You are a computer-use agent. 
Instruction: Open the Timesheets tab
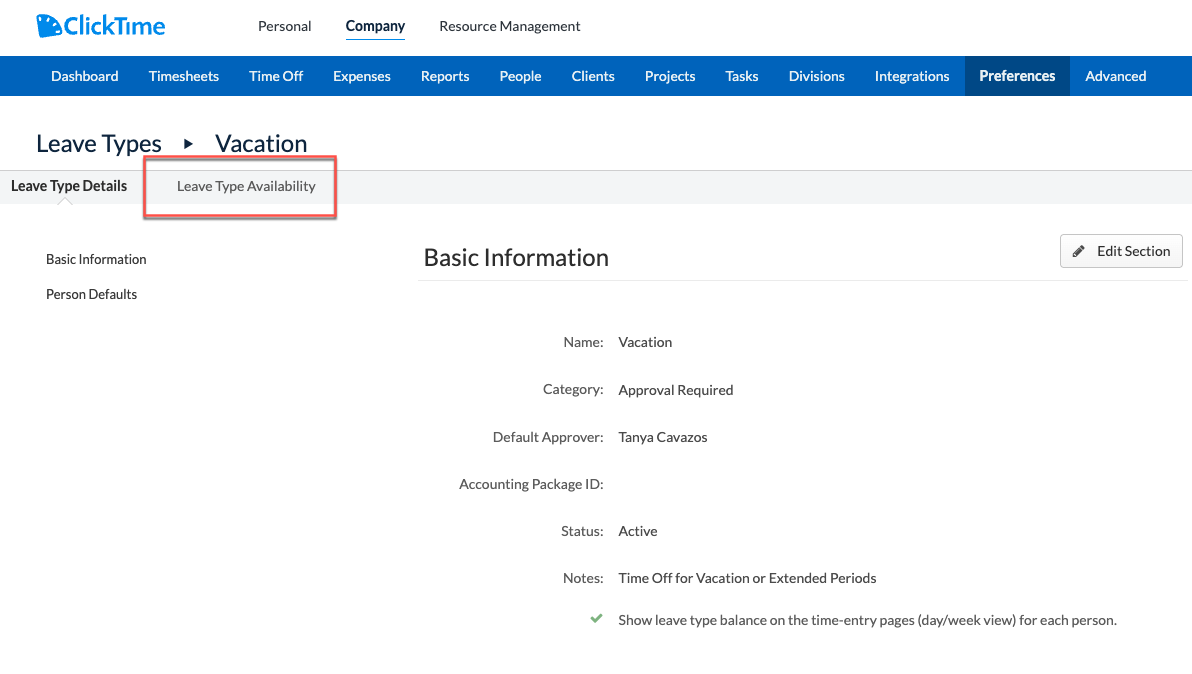183,76
